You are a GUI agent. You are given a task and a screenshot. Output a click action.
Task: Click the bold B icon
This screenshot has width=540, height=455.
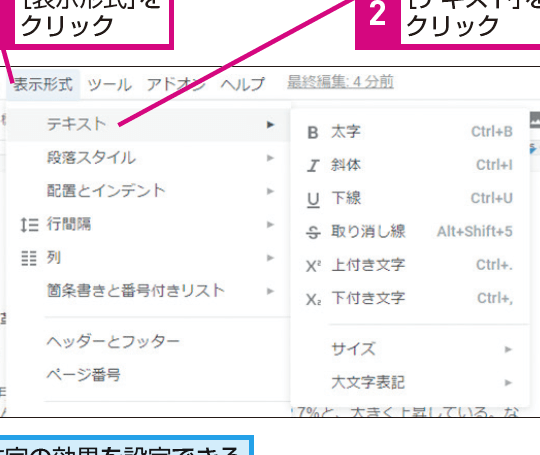click(x=313, y=133)
